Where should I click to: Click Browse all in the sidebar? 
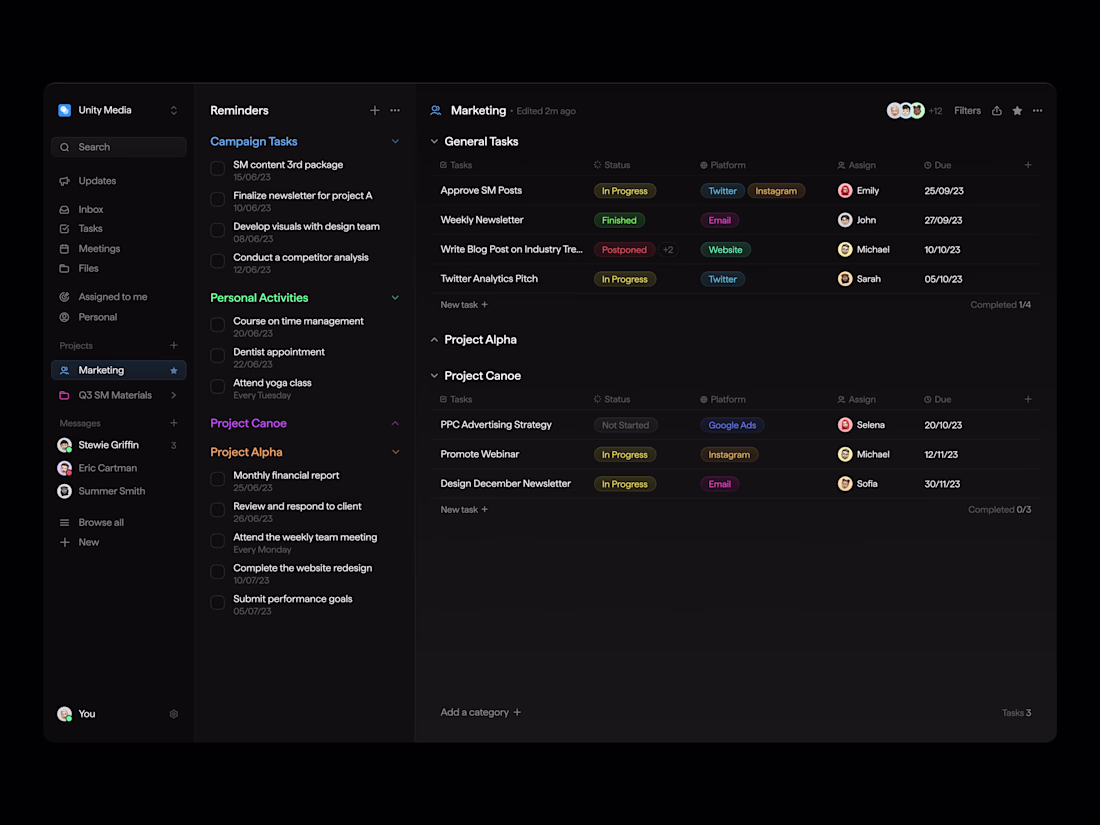click(100, 523)
